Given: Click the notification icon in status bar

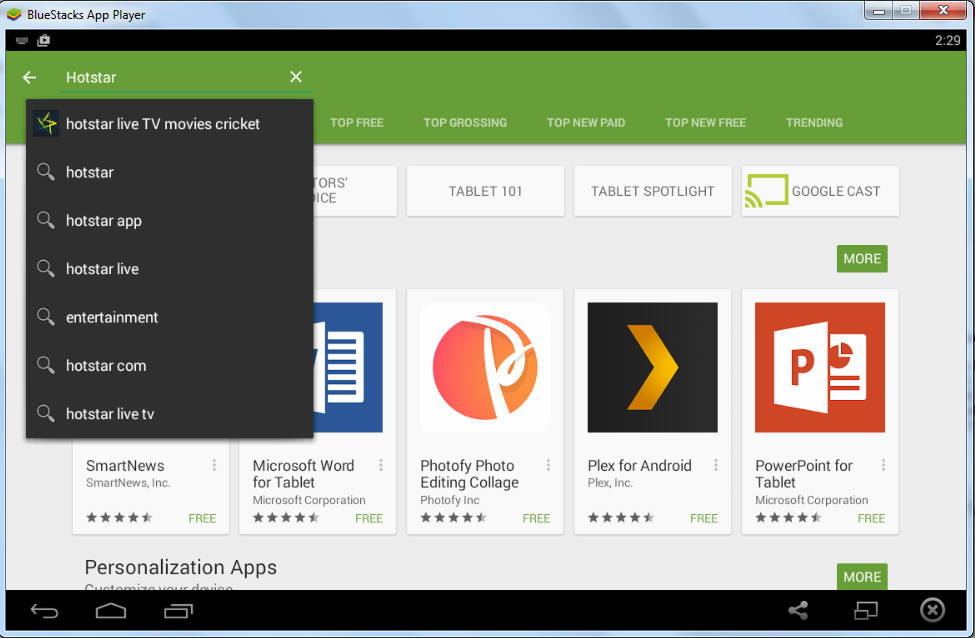Looking at the screenshot, I should [x=44, y=40].
